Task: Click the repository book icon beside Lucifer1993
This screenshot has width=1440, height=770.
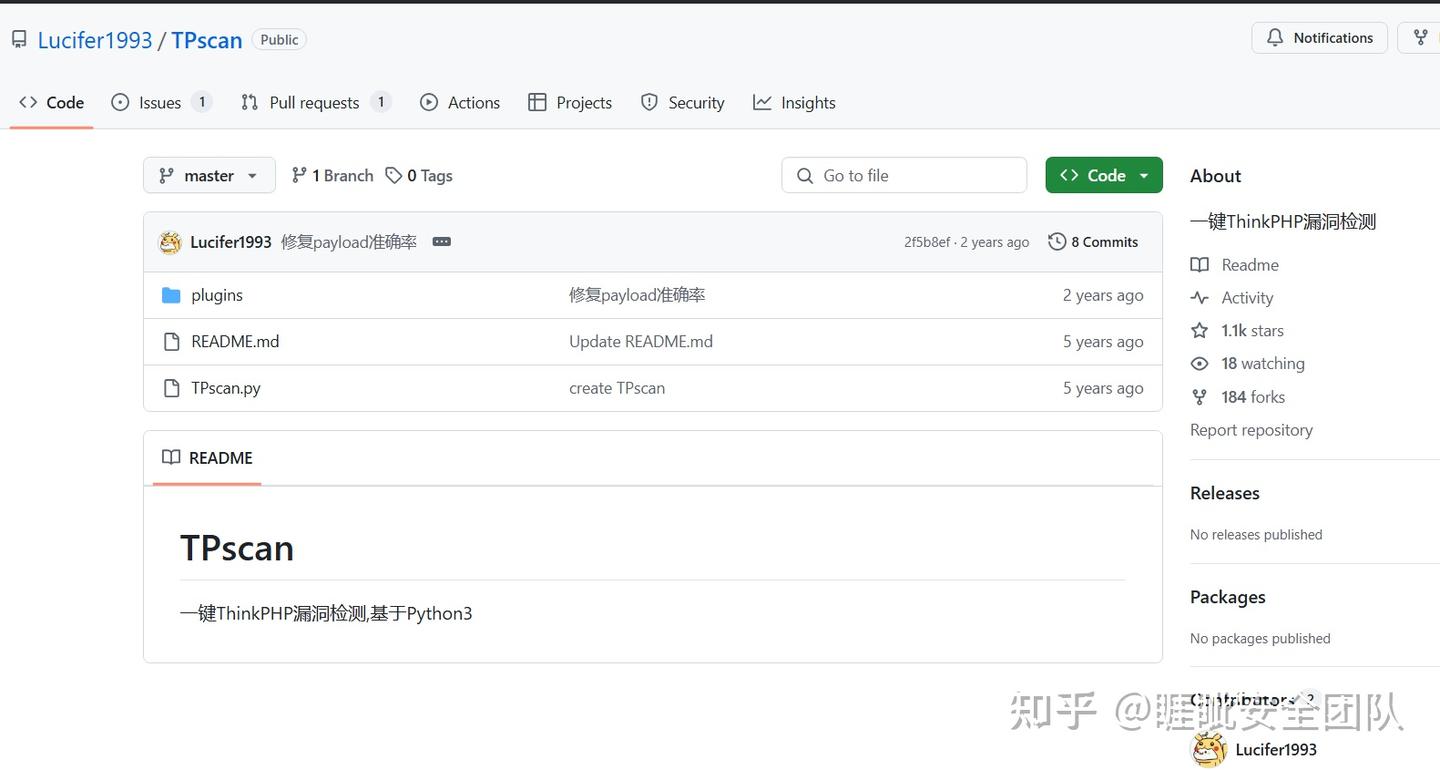Action: (x=19, y=39)
